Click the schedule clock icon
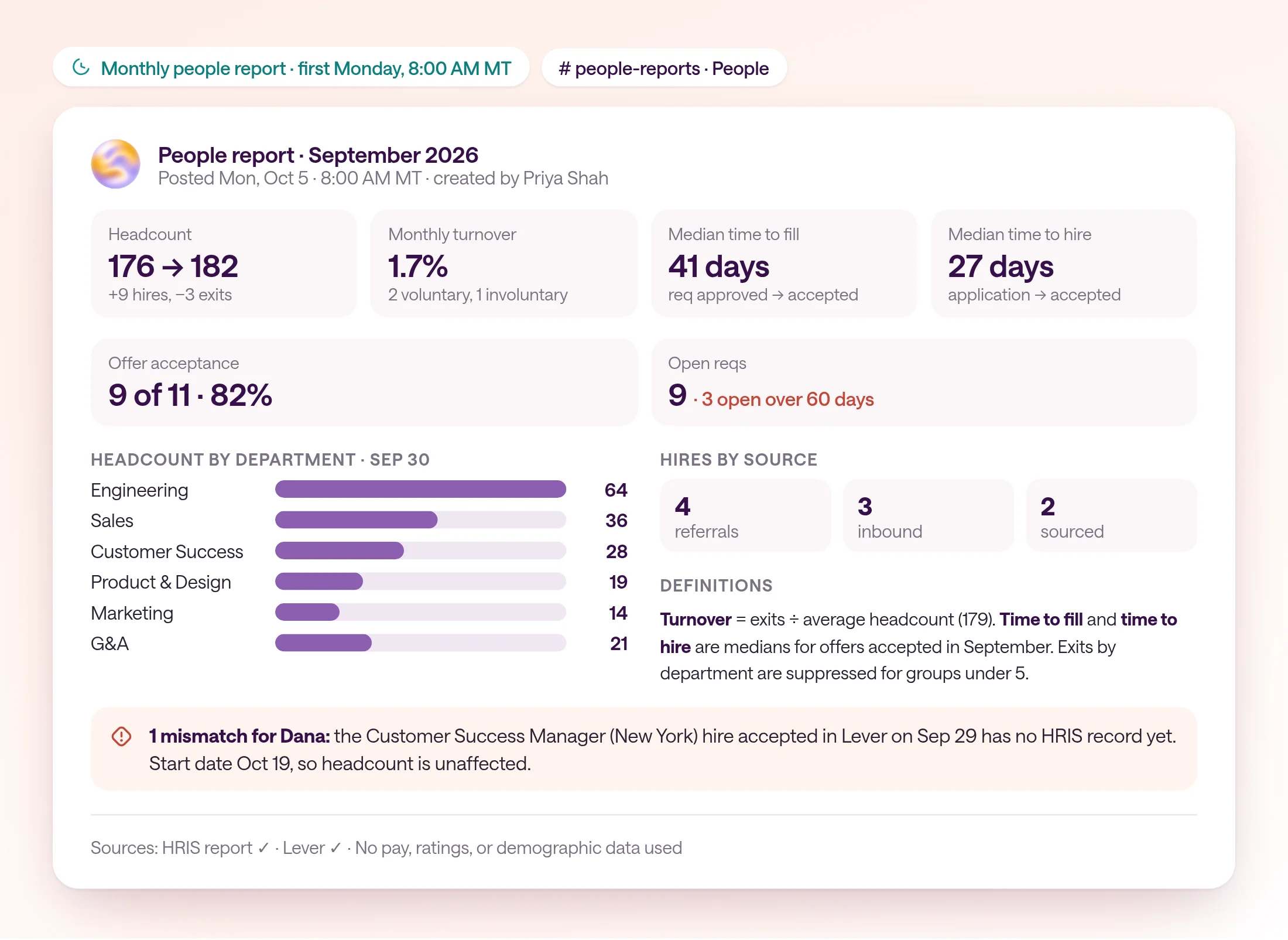This screenshot has height=940, width=1288. click(x=81, y=68)
